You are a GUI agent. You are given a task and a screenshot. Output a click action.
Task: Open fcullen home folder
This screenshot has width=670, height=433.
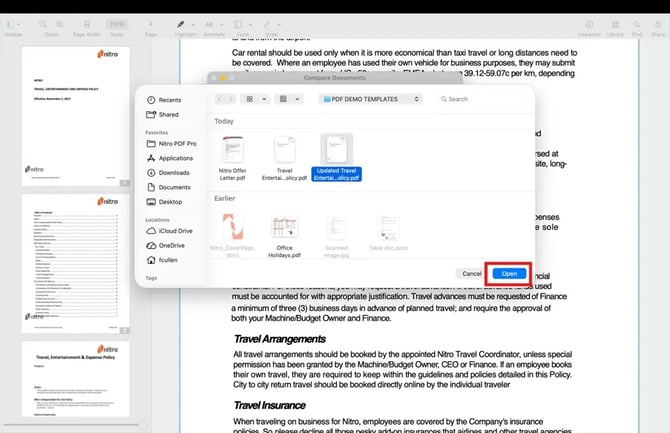pyautogui.click(x=162, y=260)
